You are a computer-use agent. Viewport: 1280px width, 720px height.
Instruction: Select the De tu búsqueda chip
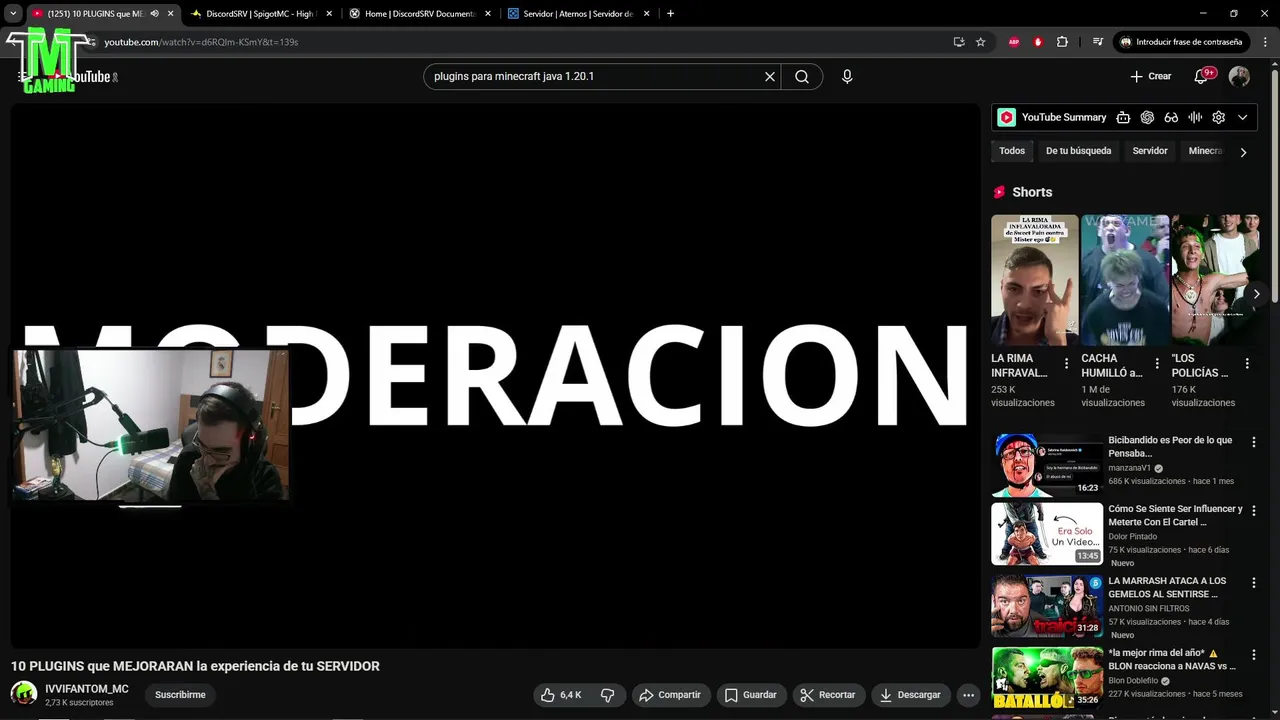pos(1078,151)
